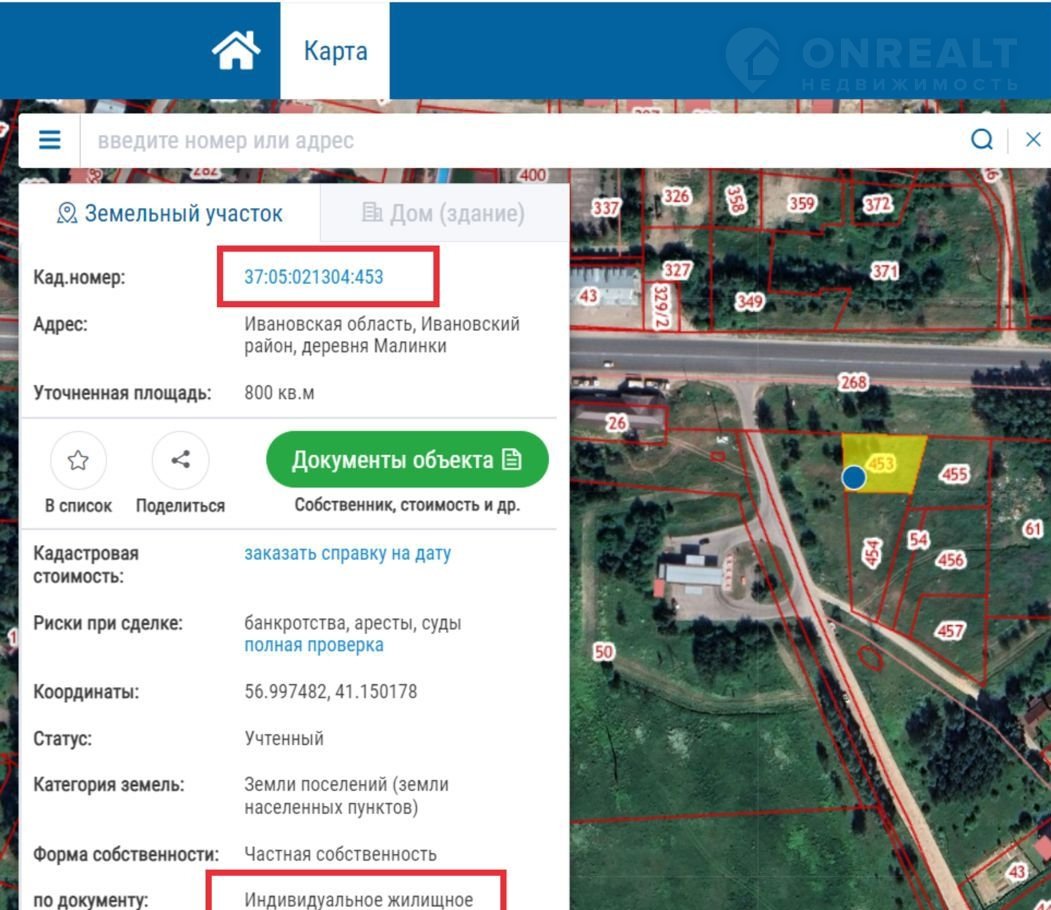Add parcel to list with star icon

(x=78, y=460)
